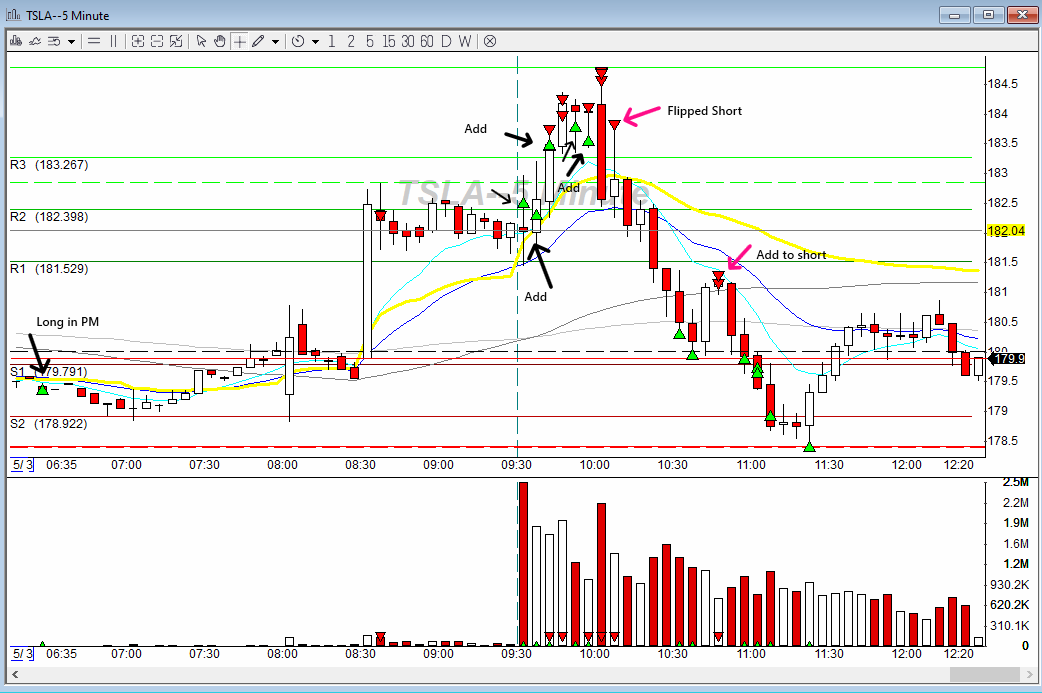Viewport: 1042px width, 693px height.
Task: Click the 5/3 date label on price axis
Action: (x=22, y=465)
